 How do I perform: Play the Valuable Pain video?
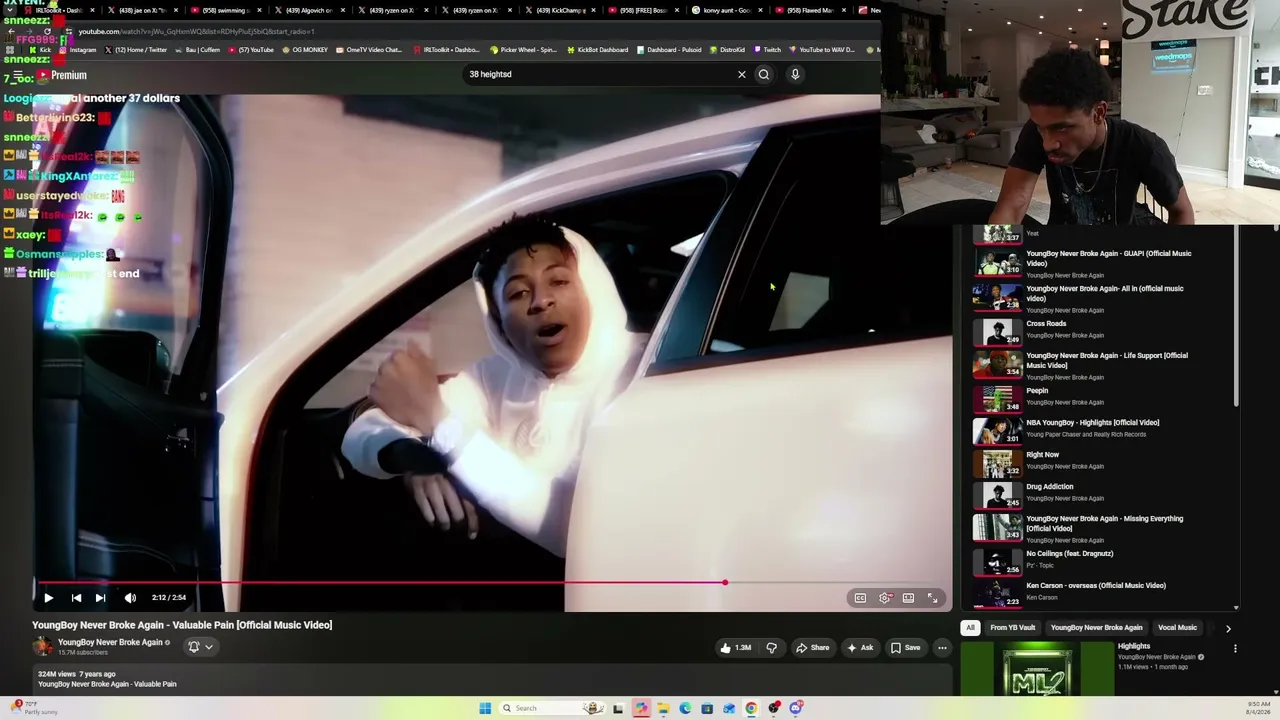(x=48, y=598)
